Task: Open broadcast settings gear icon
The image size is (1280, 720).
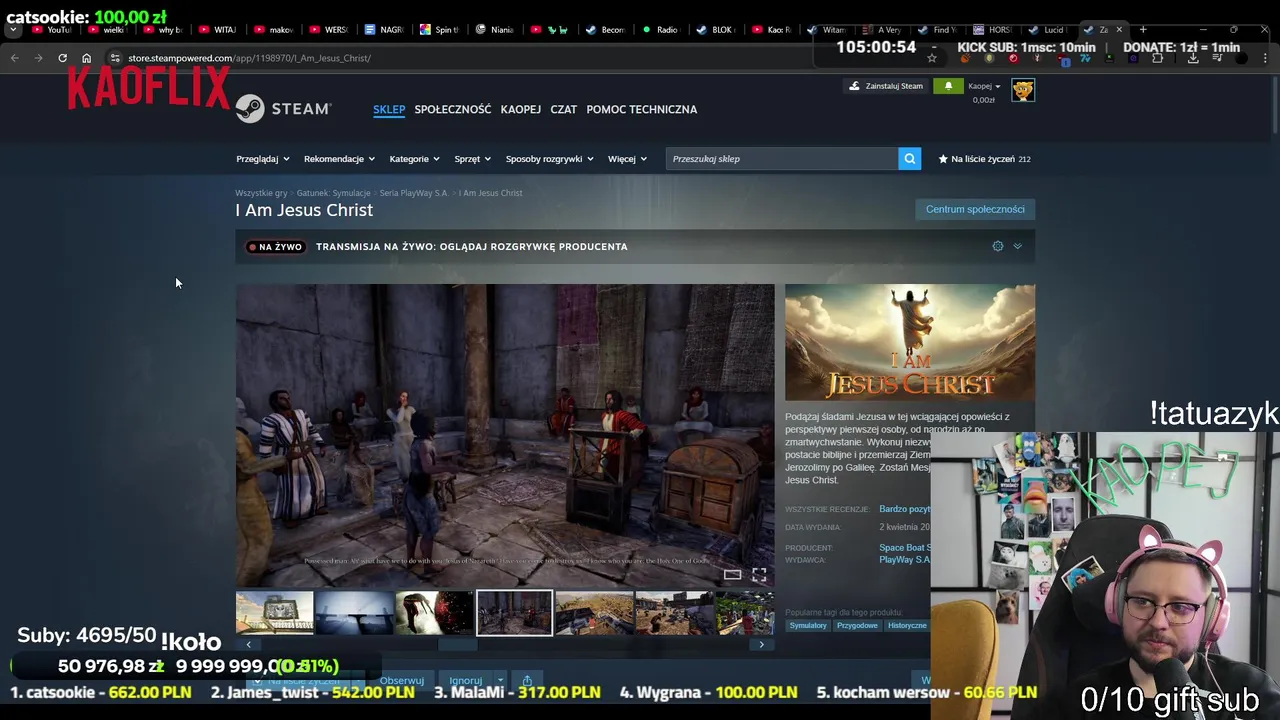Action: pos(997,246)
